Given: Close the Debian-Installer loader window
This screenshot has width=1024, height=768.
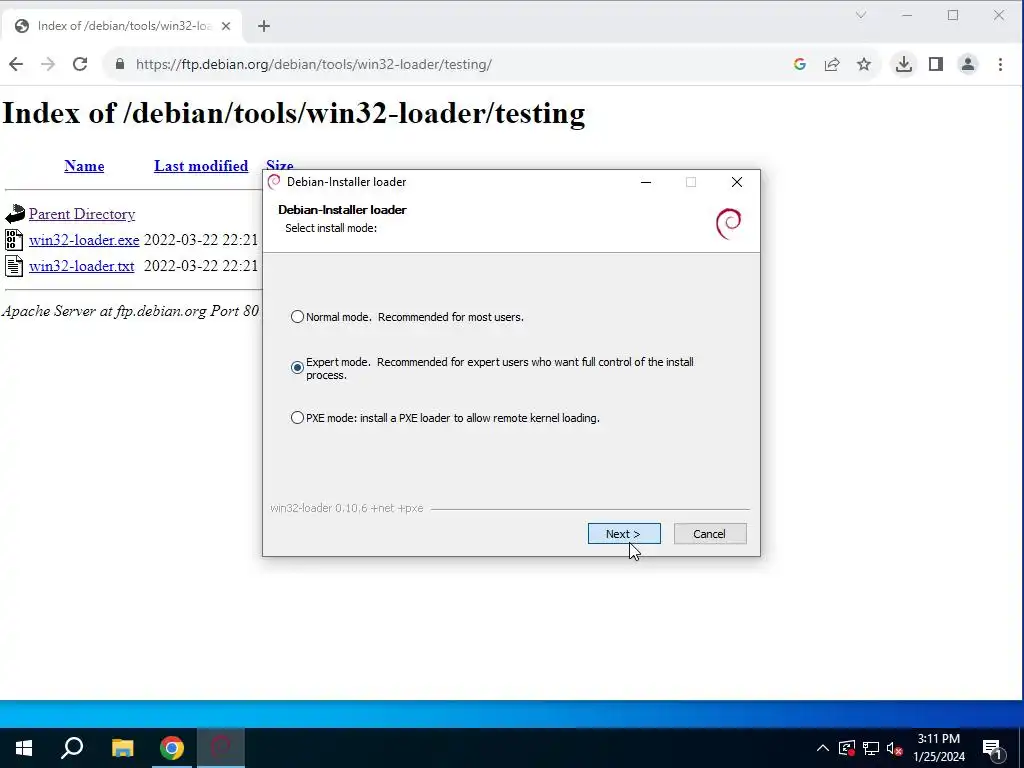Looking at the screenshot, I should 737,182.
